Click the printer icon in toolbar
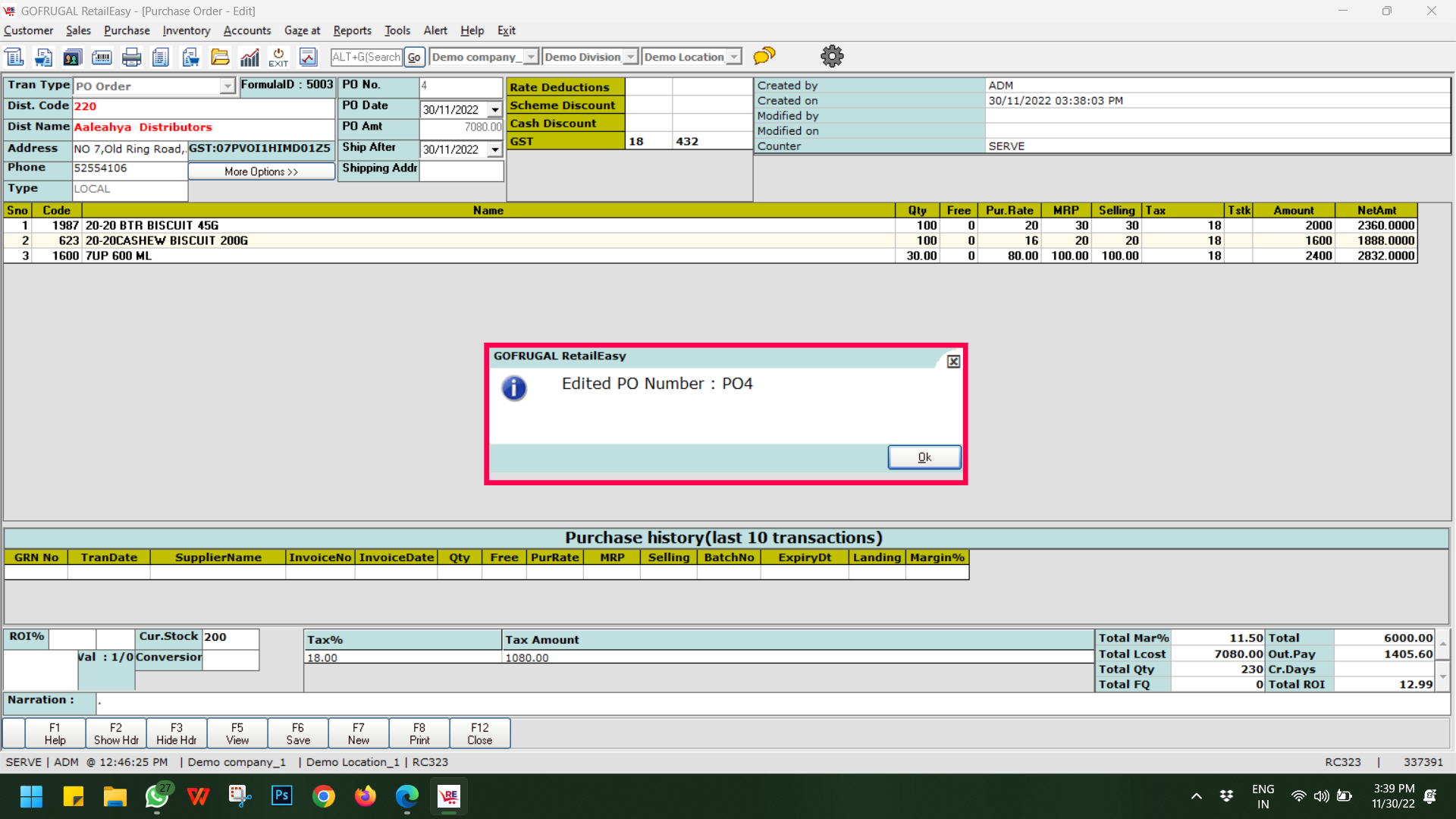The image size is (1456, 819). point(131,57)
